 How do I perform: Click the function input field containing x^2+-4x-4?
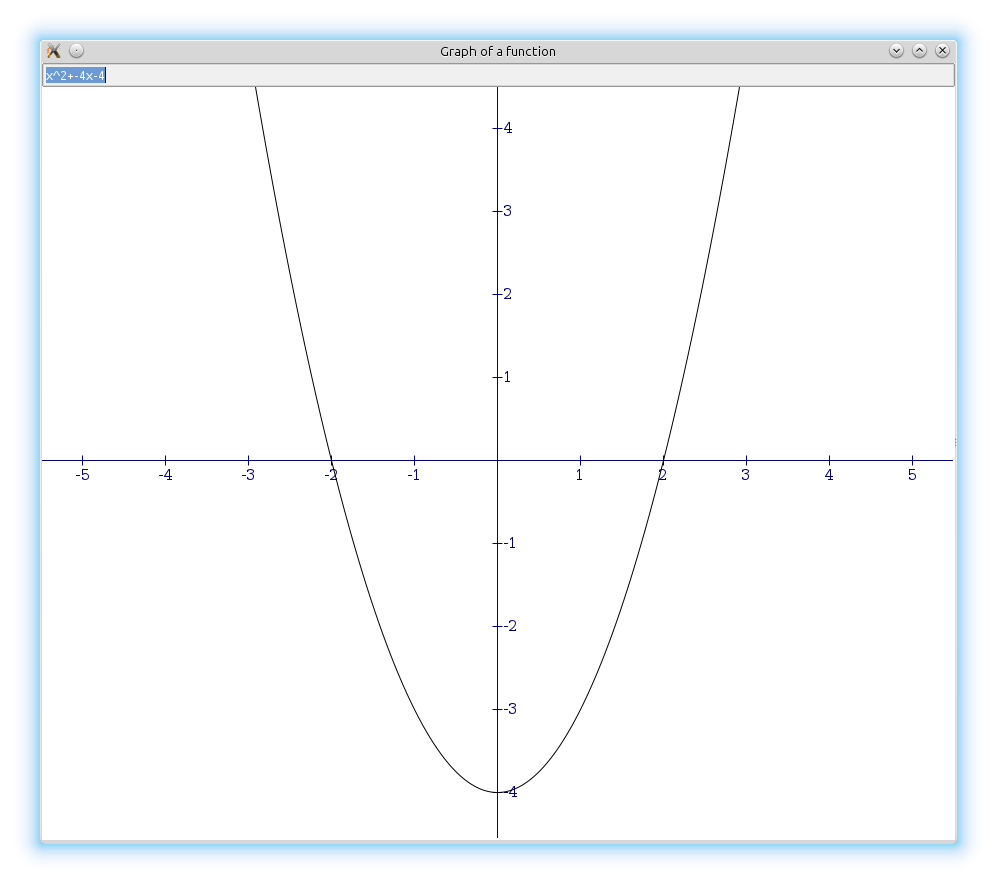498,76
